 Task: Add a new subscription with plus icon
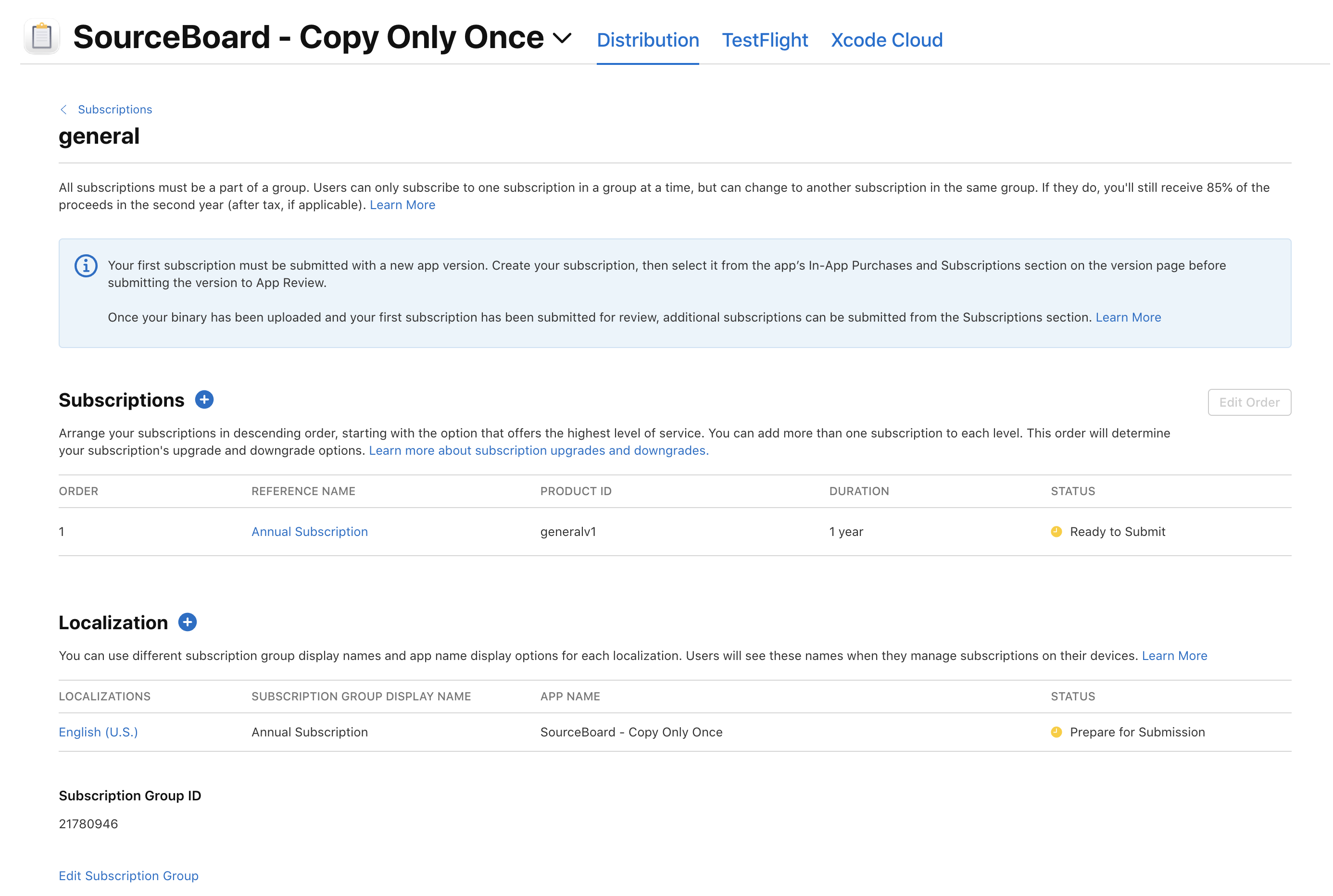tap(204, 399)
